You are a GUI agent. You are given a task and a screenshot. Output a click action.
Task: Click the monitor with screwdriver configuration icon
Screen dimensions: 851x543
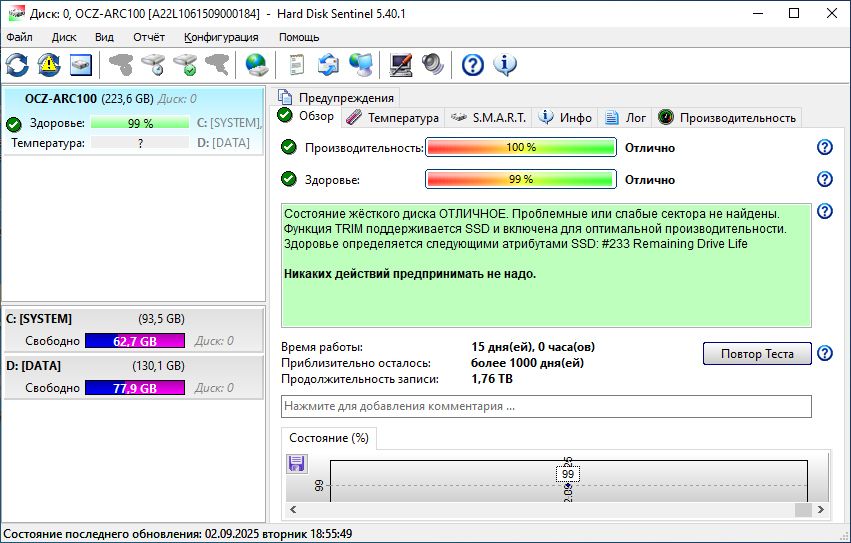point(401,65)
